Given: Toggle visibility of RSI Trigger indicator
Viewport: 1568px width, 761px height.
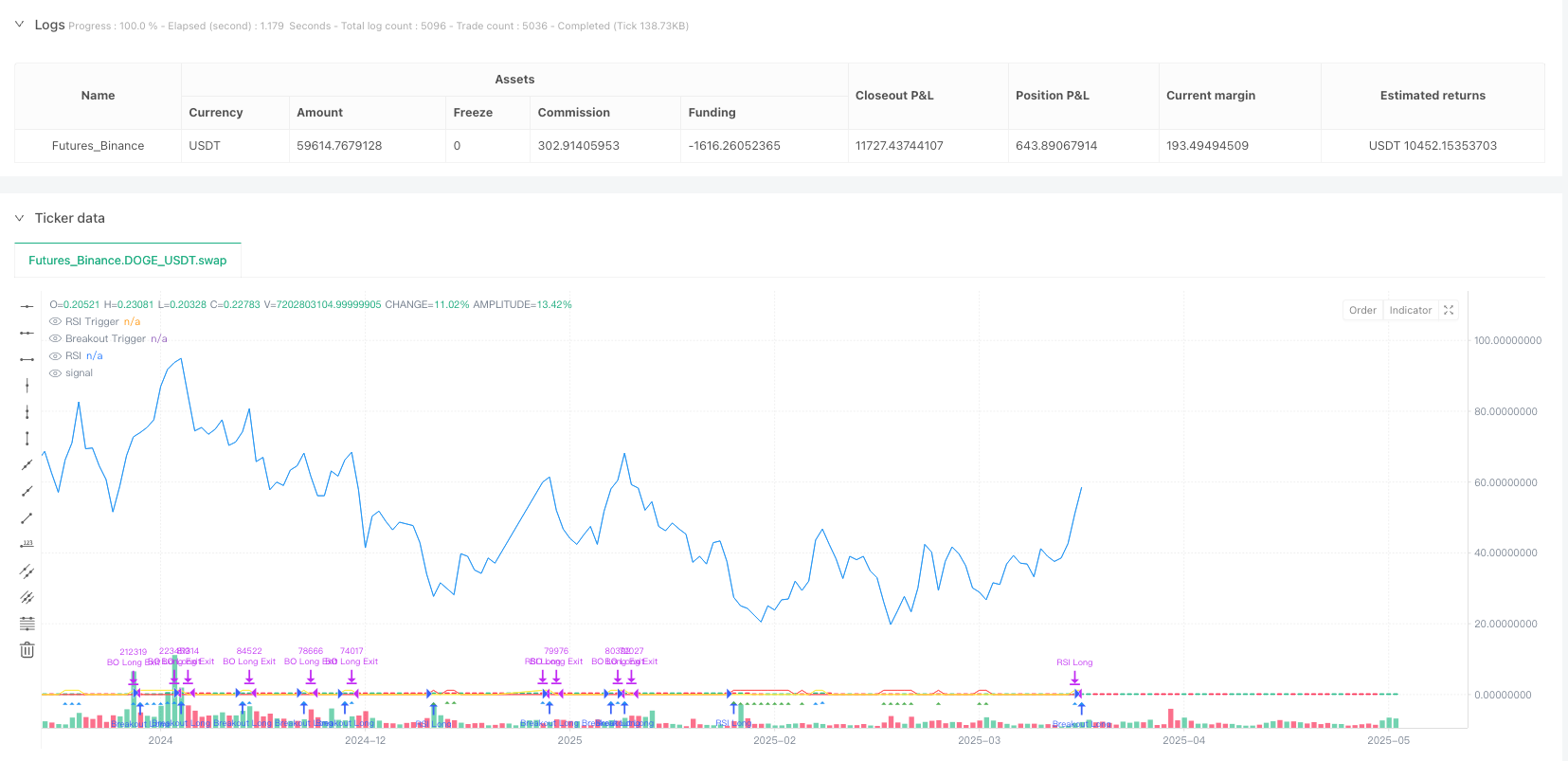Looking at the screenshot, I should 55,322.
